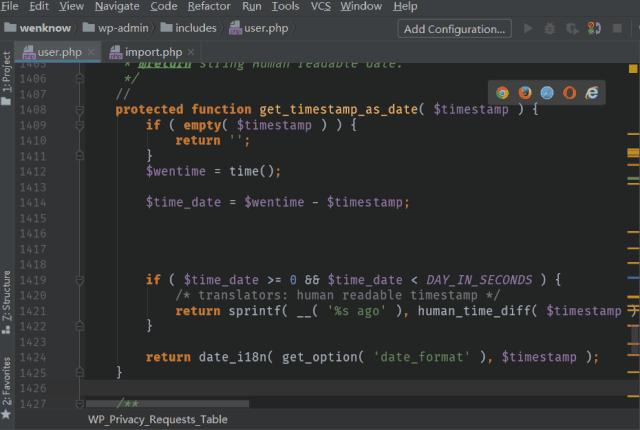Viewport: 640px width, 430px height.
Task: Click WP_Privacy_Requests_Table breadcrumb
Action: [x=158, y=419]
